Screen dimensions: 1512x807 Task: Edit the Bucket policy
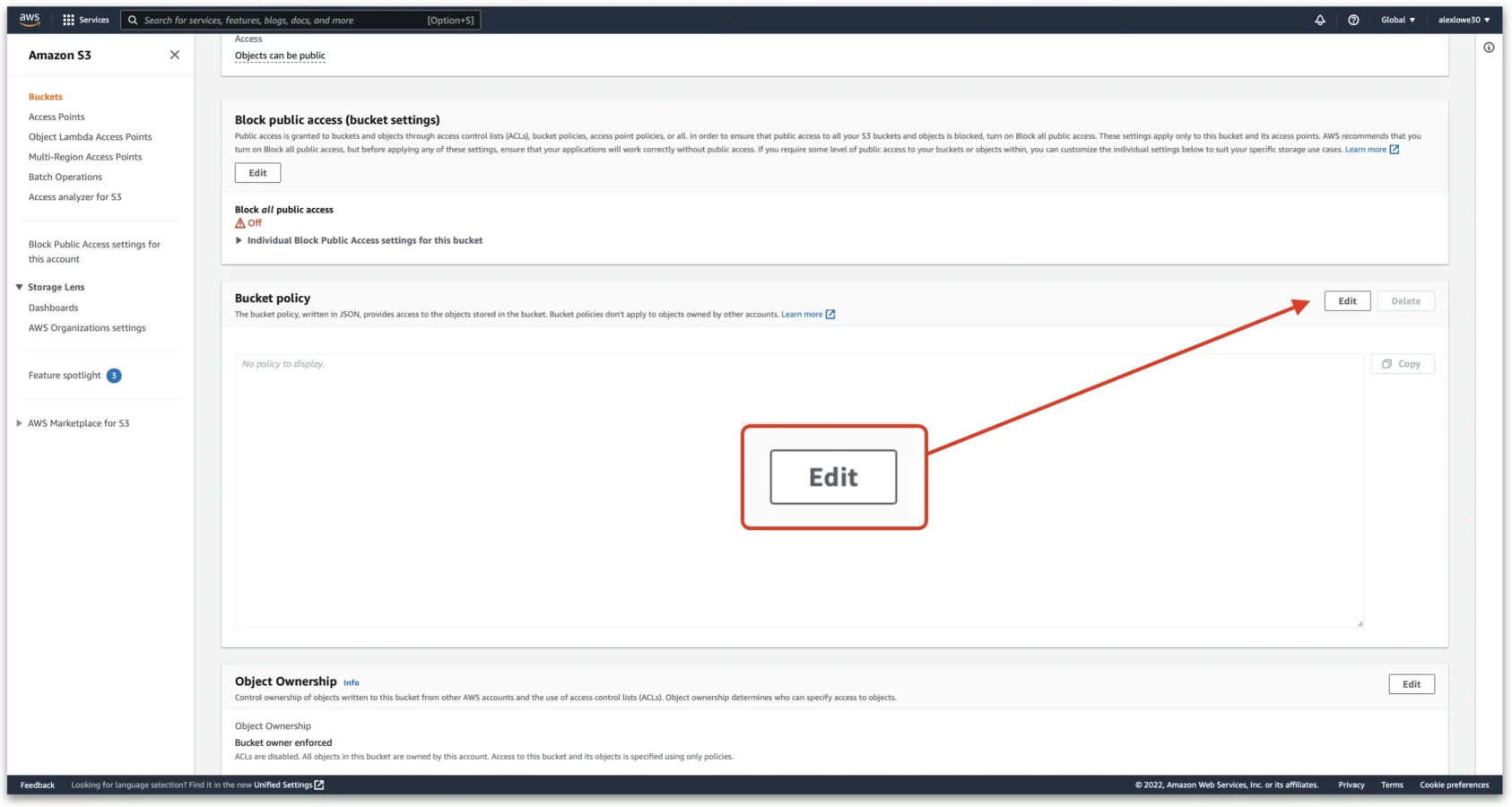(1347, 301)
